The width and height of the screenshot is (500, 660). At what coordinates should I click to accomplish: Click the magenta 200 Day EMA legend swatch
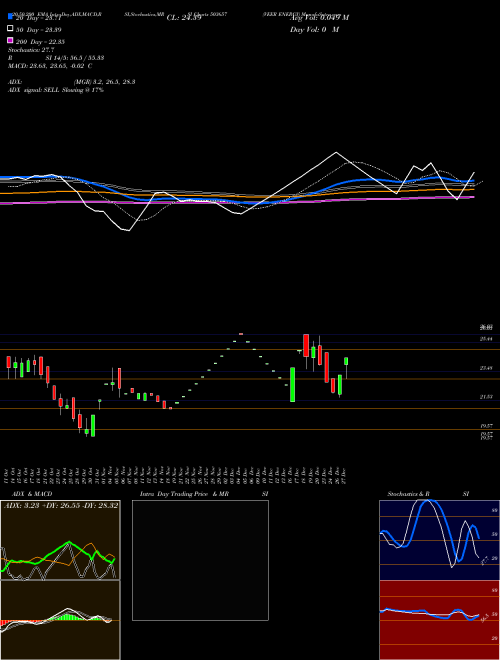(10, 40)
